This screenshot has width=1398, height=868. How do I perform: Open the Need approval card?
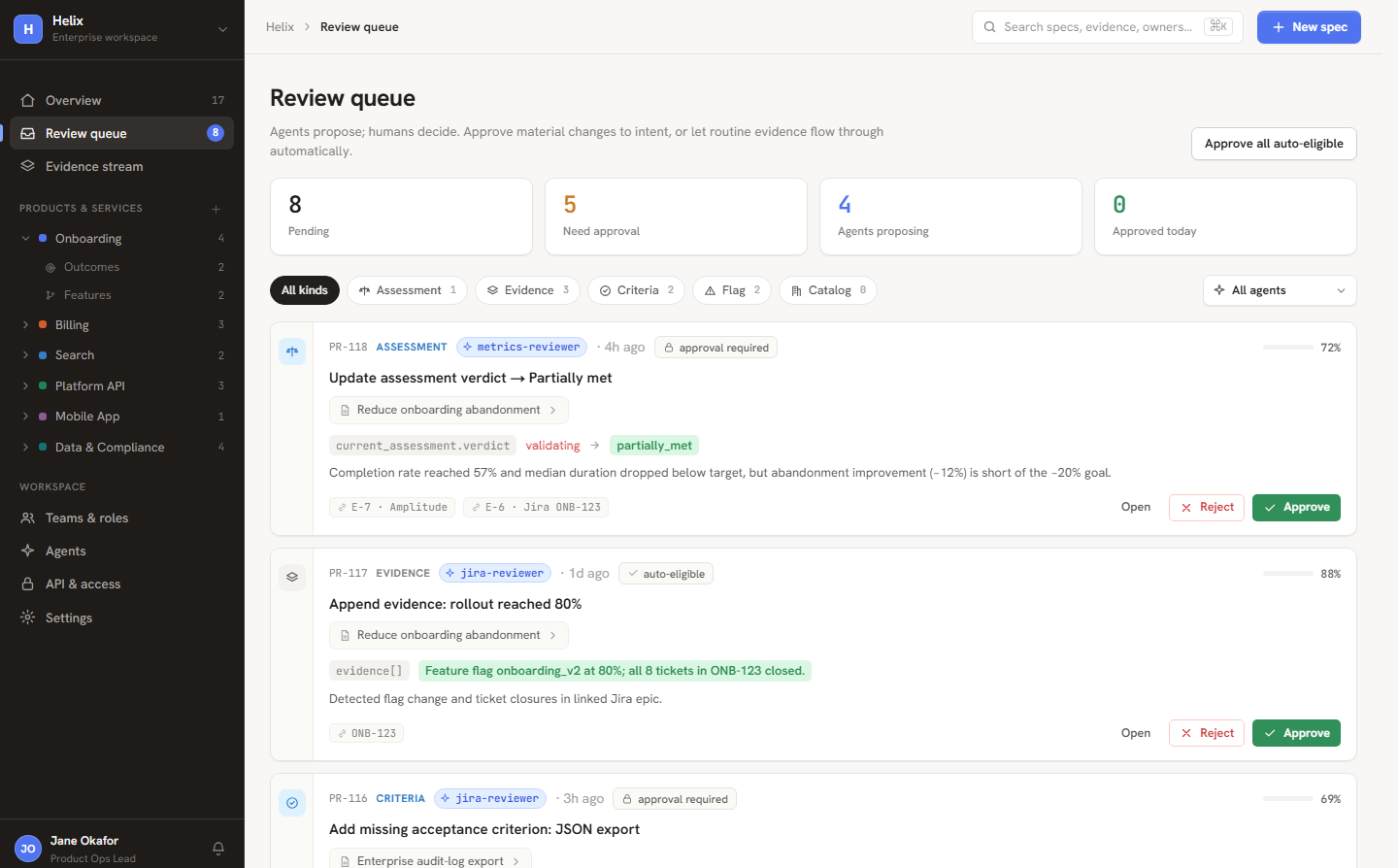[676, 217]
